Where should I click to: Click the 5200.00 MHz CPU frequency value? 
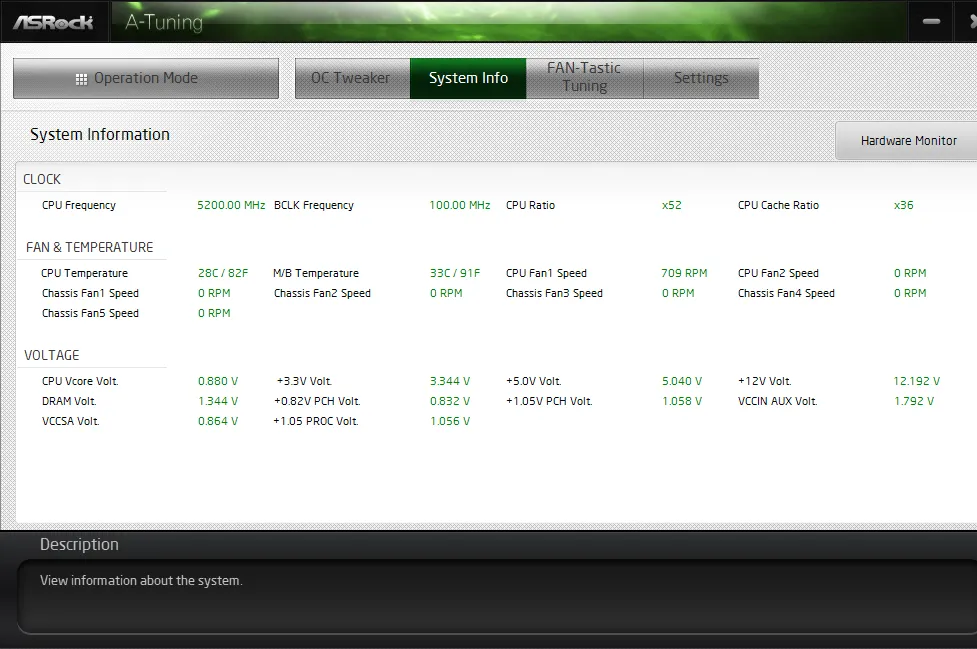(231, 205)
